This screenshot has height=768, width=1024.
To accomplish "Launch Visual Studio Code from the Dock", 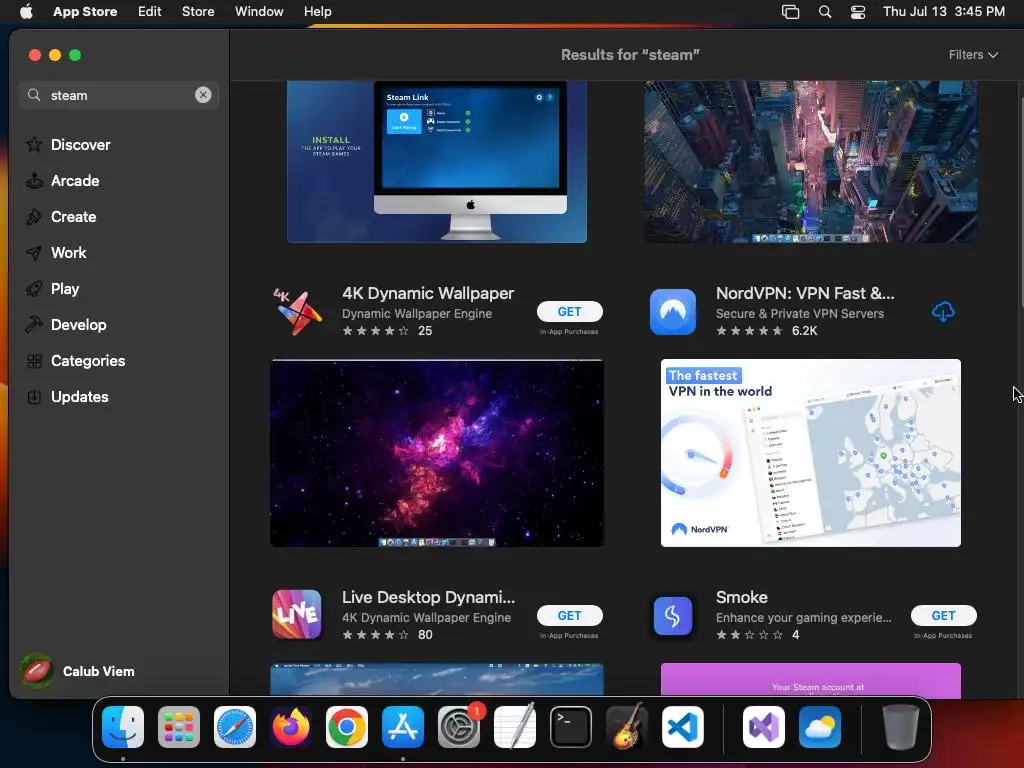I will click(x=683, y=727).
